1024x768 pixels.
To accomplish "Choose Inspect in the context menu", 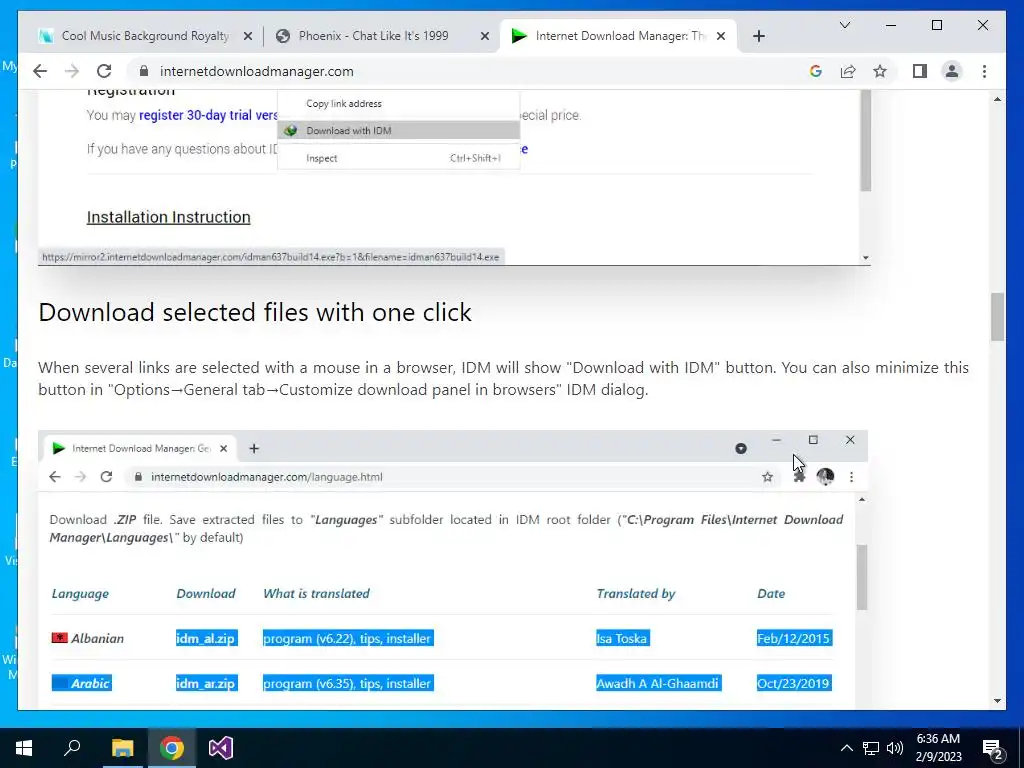I will pyautogui.click(x=398, y=158).
